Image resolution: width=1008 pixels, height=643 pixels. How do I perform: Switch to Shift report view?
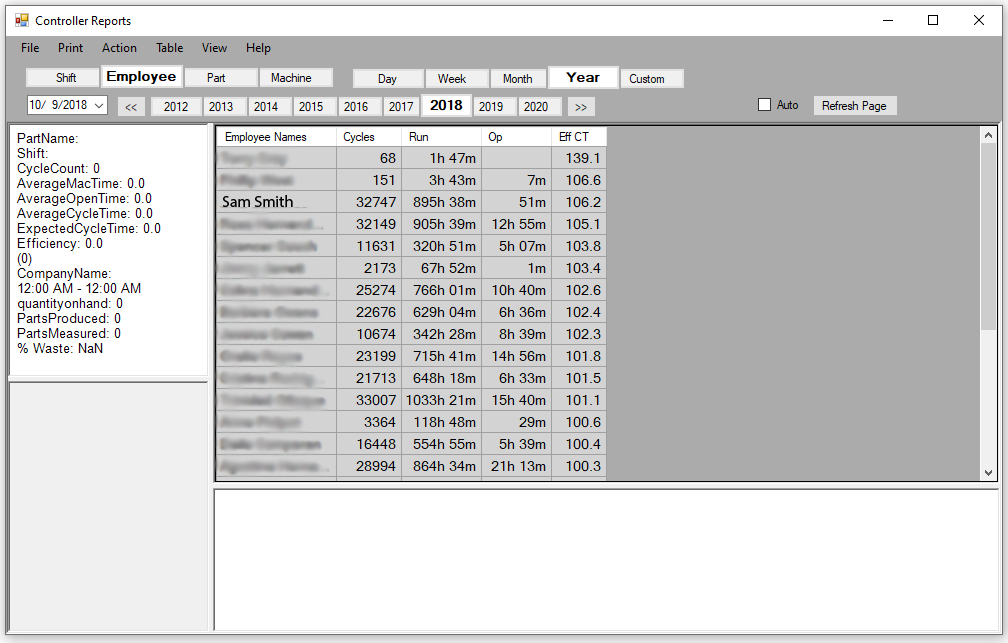point(65,78)
